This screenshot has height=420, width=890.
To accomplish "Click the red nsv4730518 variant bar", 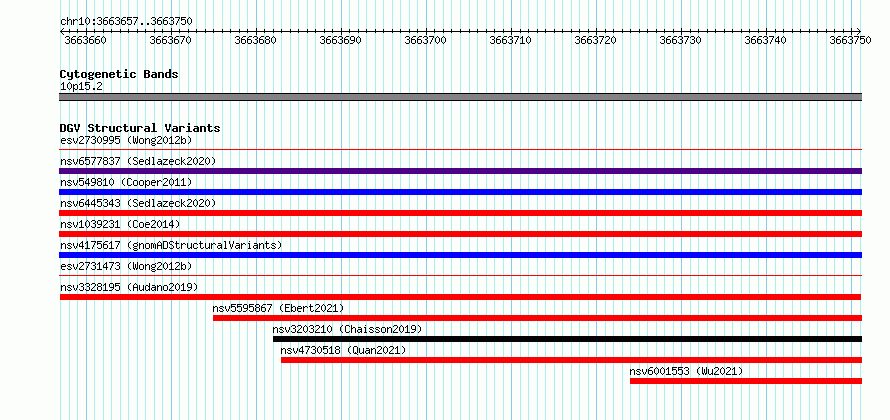I will tap(571, 360).
